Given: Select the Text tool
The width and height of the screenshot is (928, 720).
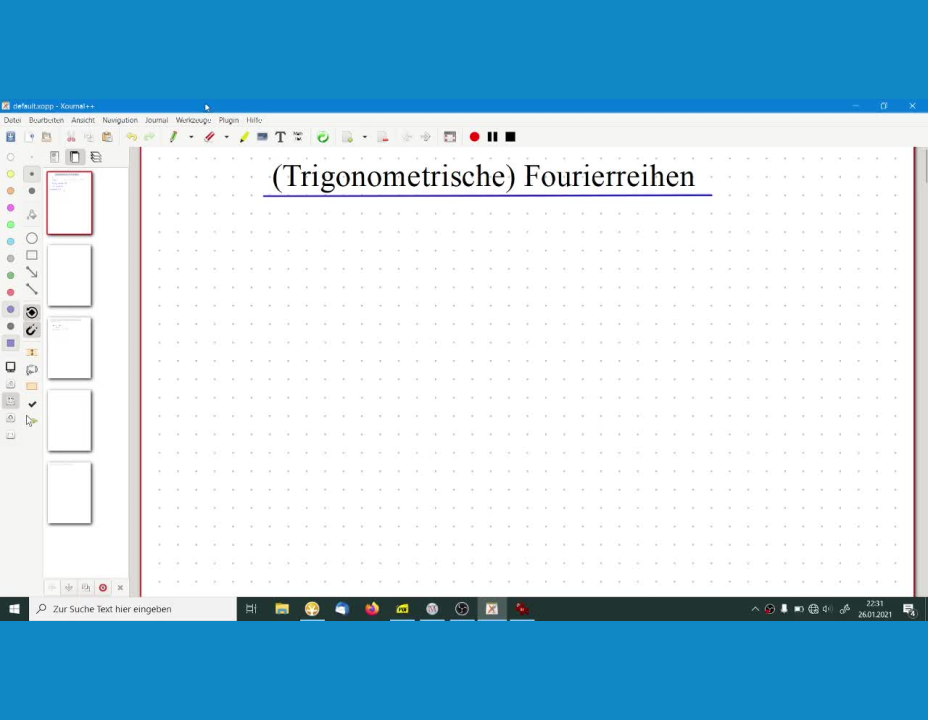Looking at the screenshot, I should click(281, 137).
